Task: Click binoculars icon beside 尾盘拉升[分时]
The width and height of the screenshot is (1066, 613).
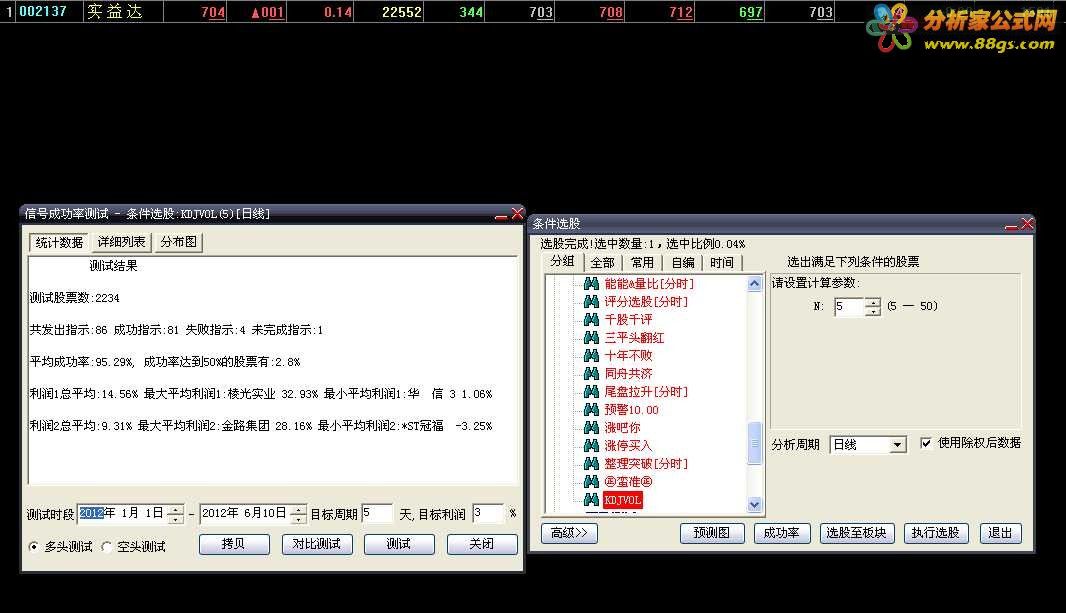Action: click(591, 391)
